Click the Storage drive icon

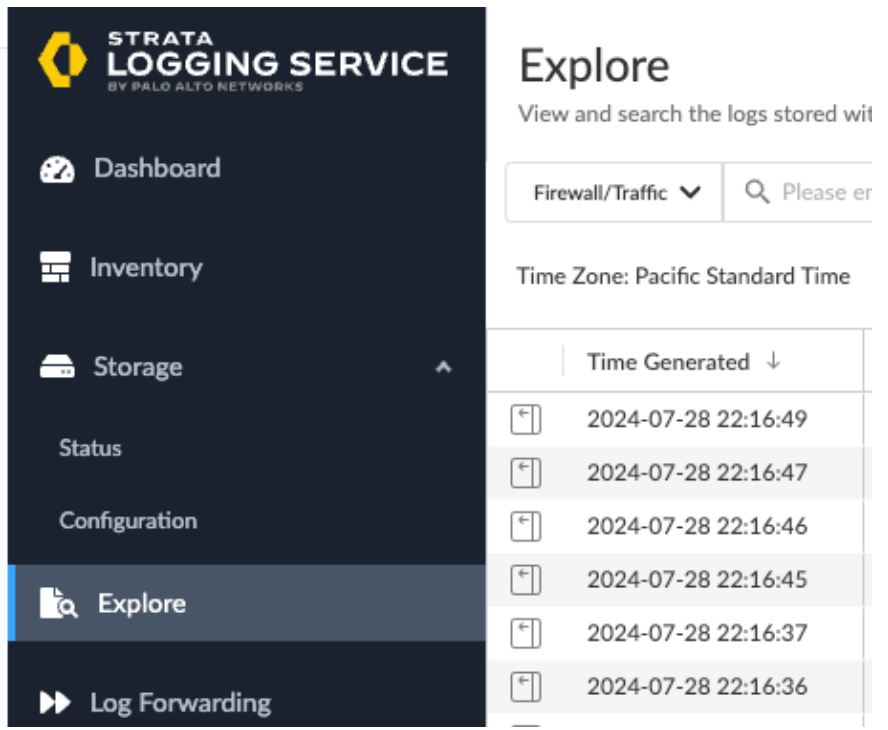(57, 367)
